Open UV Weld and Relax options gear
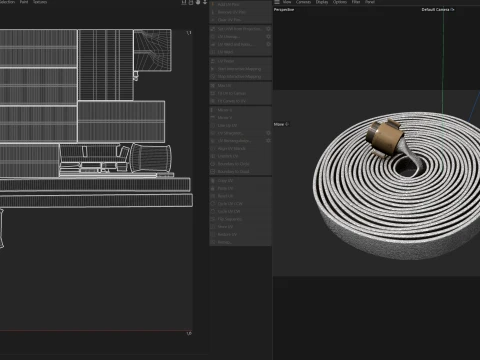 tap(268, 44)
